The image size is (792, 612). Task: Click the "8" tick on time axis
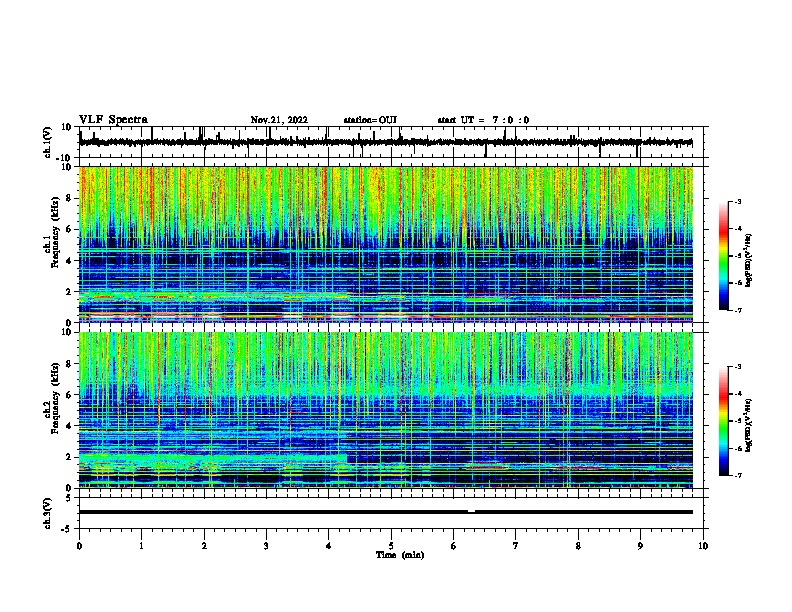tap(578, 546)
